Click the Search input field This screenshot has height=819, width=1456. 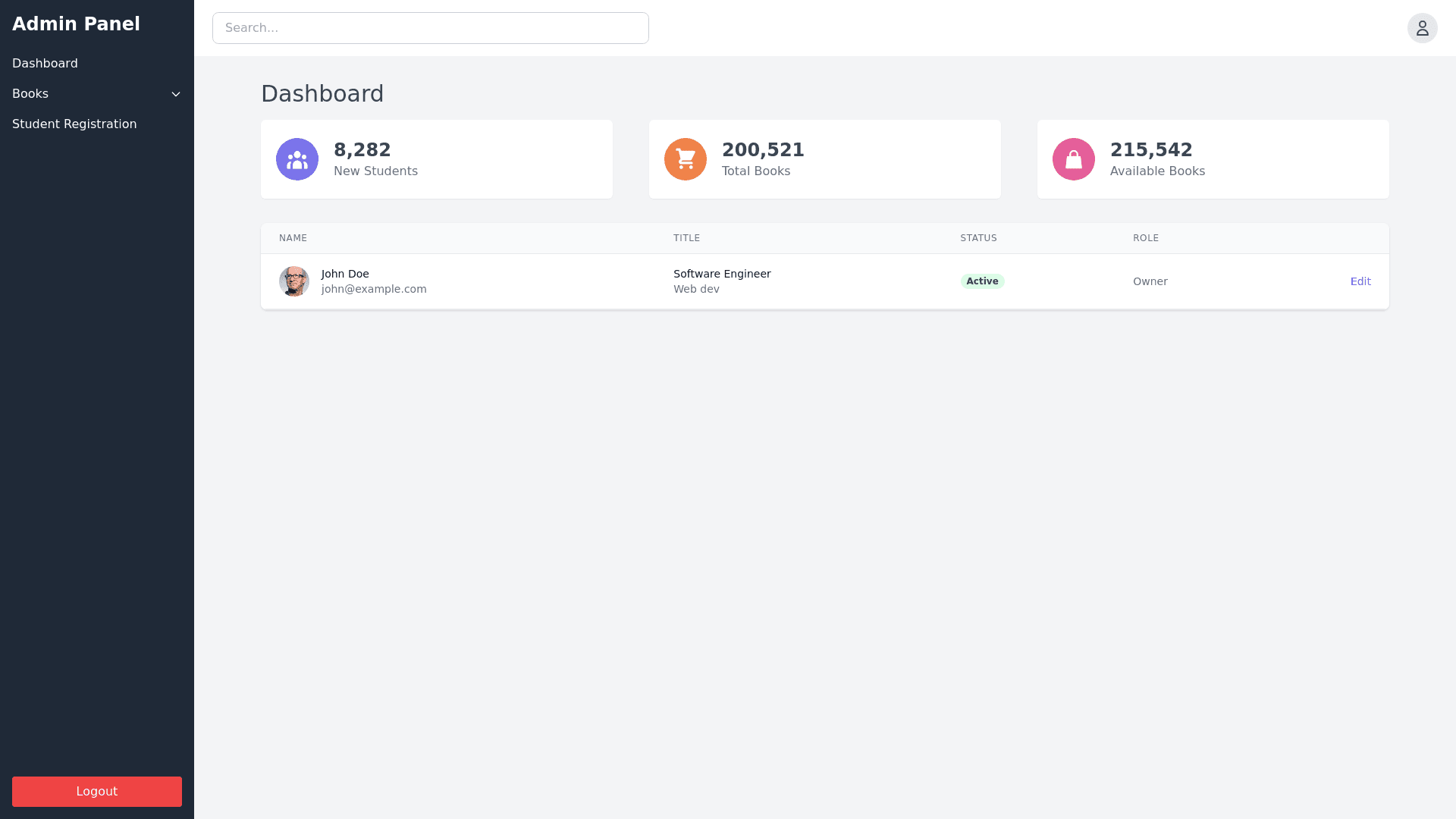coord(430,28)
